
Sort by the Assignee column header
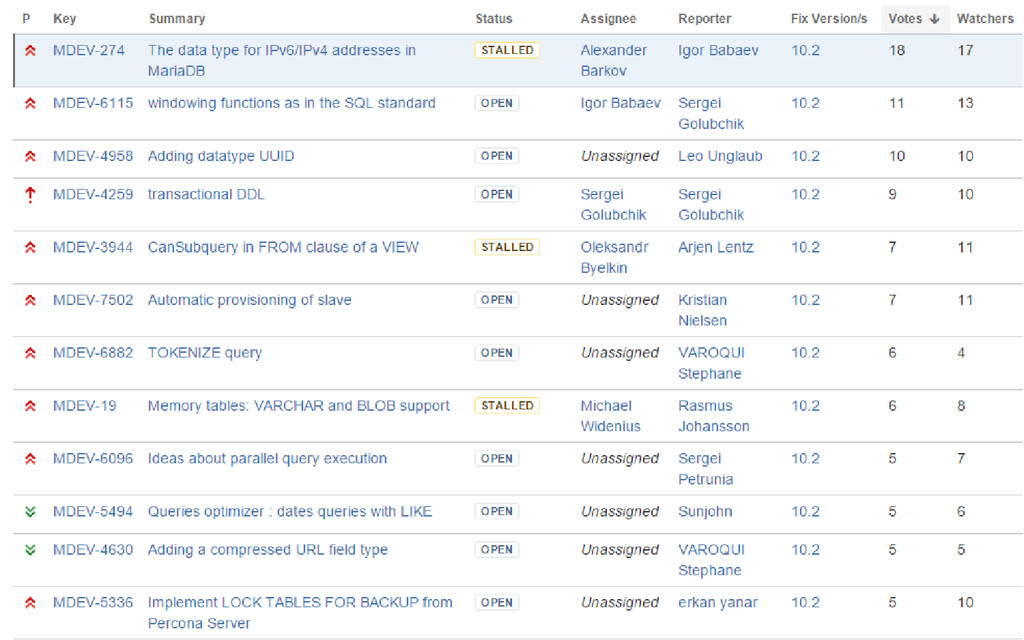point(608,19)
